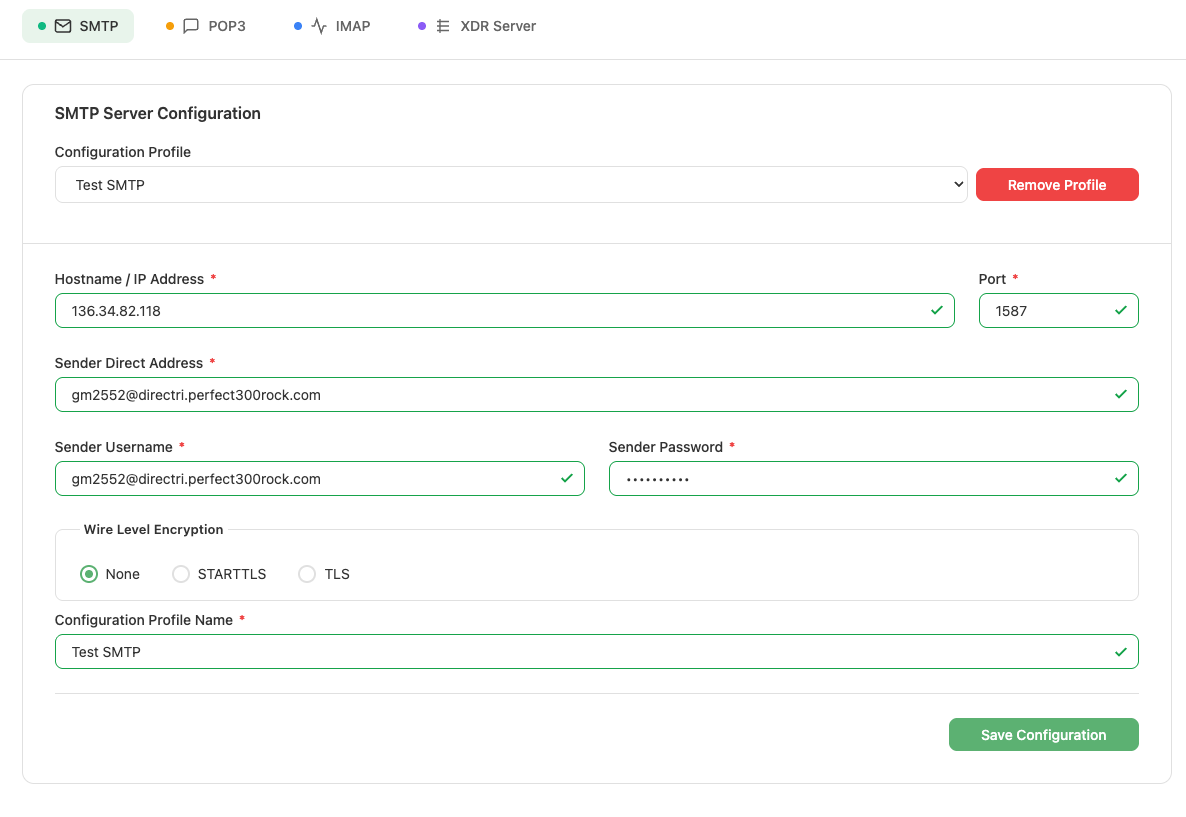Click green checkmark in Hostname field
The image size is (1186, 817).
tap(936, 310)
